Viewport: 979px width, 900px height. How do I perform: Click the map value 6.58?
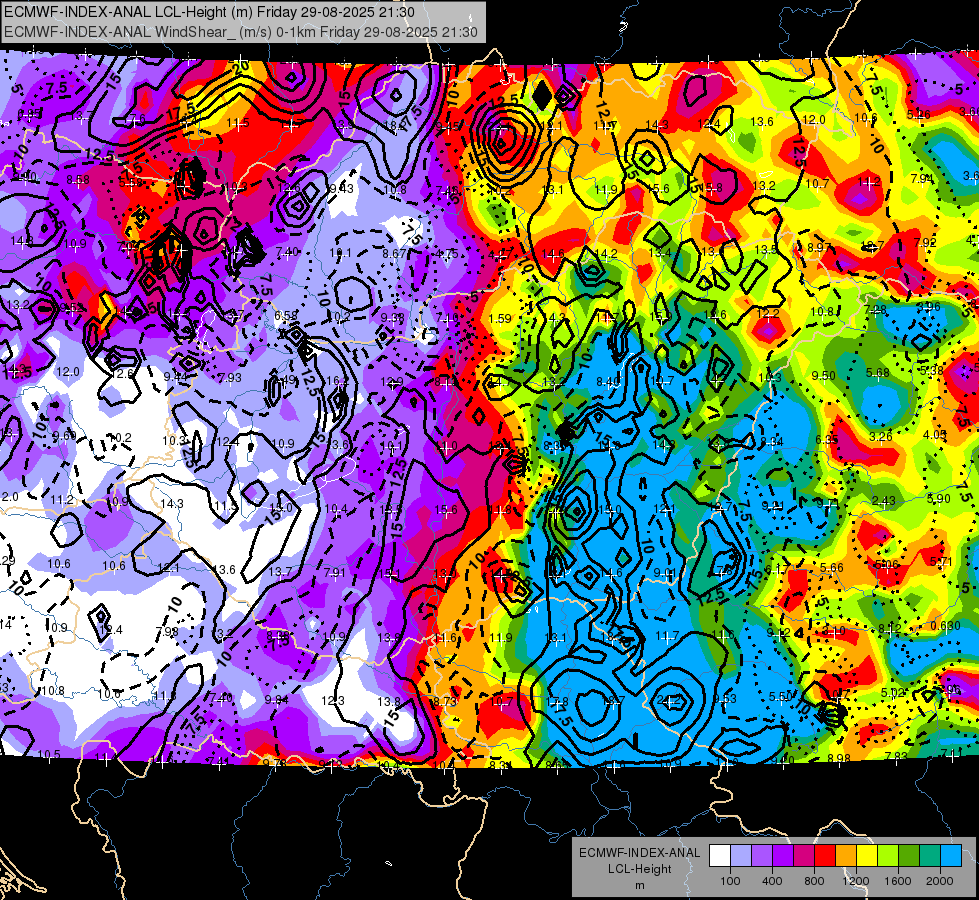click(x=286, y=315)
